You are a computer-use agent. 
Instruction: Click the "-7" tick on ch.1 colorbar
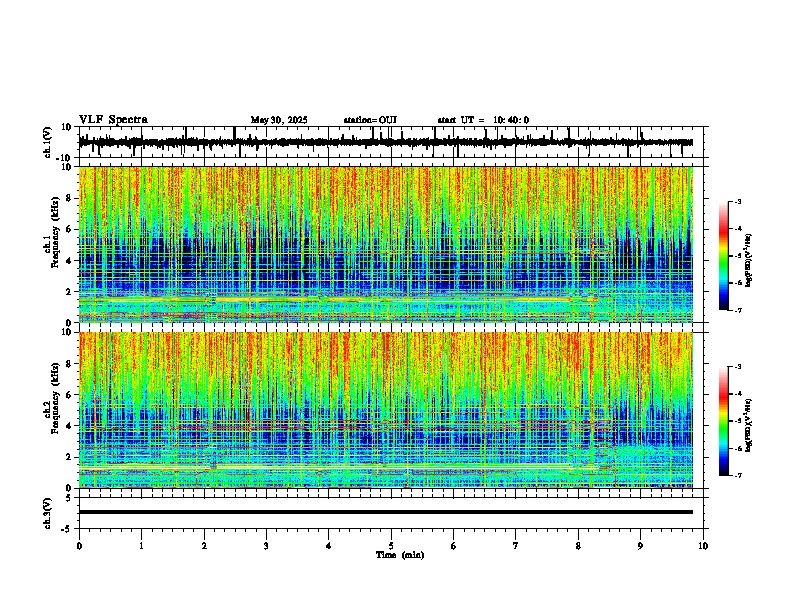point(736,310)
